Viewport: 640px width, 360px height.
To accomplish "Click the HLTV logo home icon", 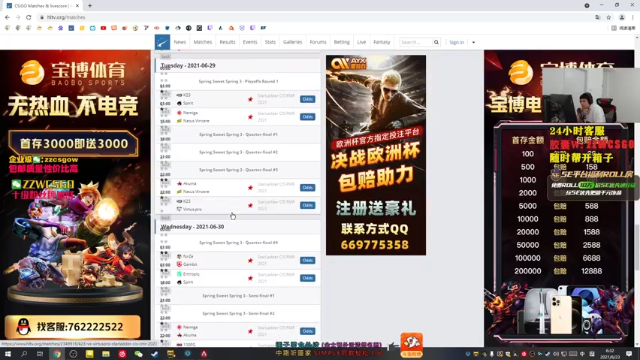I will [x=162, y=42].
